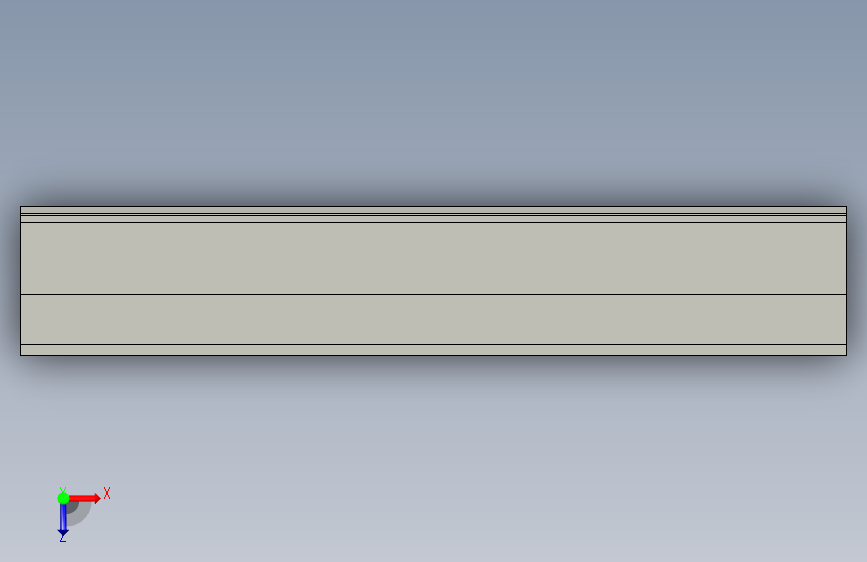867x562 pixels.
Task: Select the top-left corner vertex of the model
Action: 20,206
